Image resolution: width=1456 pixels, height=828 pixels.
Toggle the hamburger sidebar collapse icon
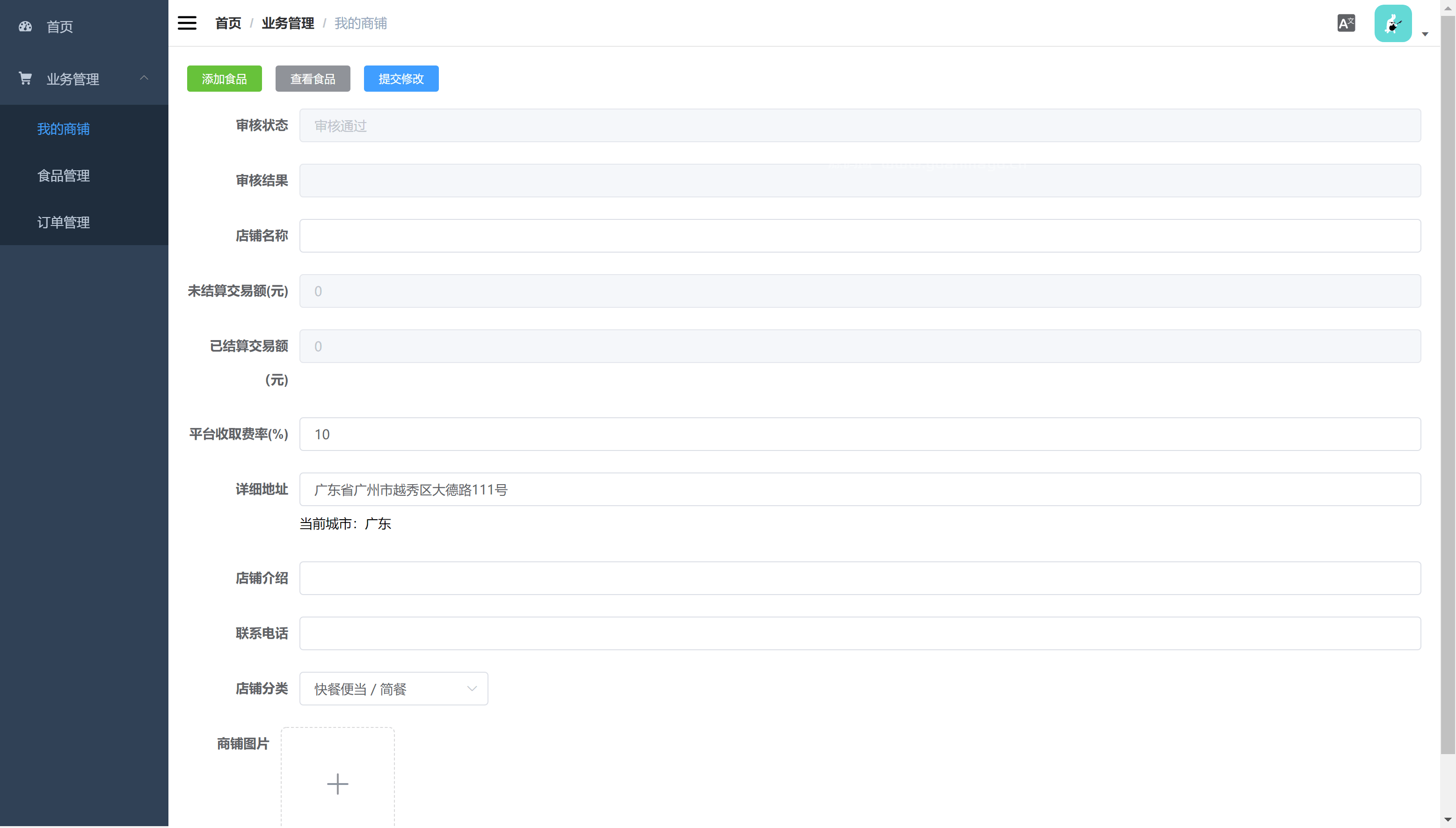187,23
